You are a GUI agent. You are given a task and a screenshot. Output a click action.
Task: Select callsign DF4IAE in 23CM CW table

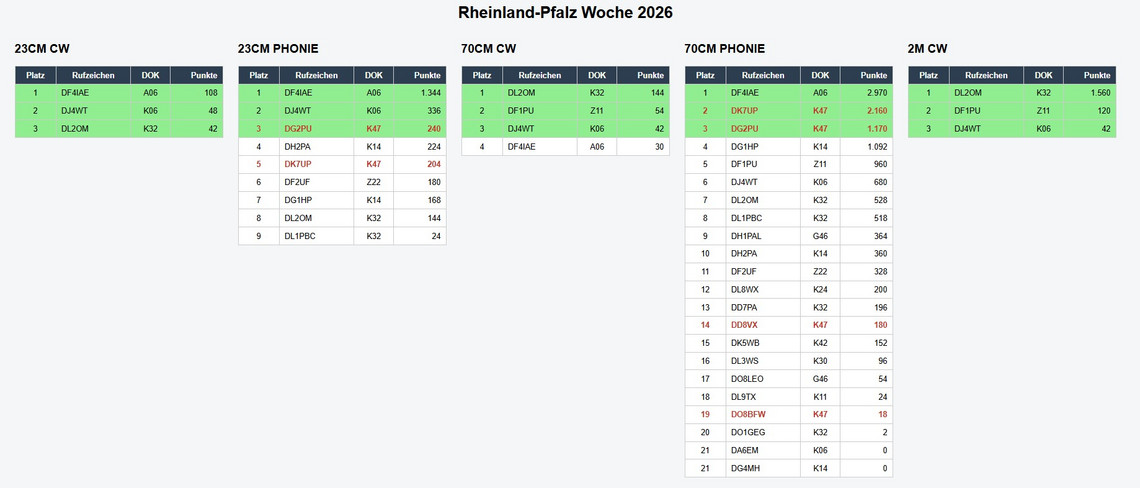point(75,93)
